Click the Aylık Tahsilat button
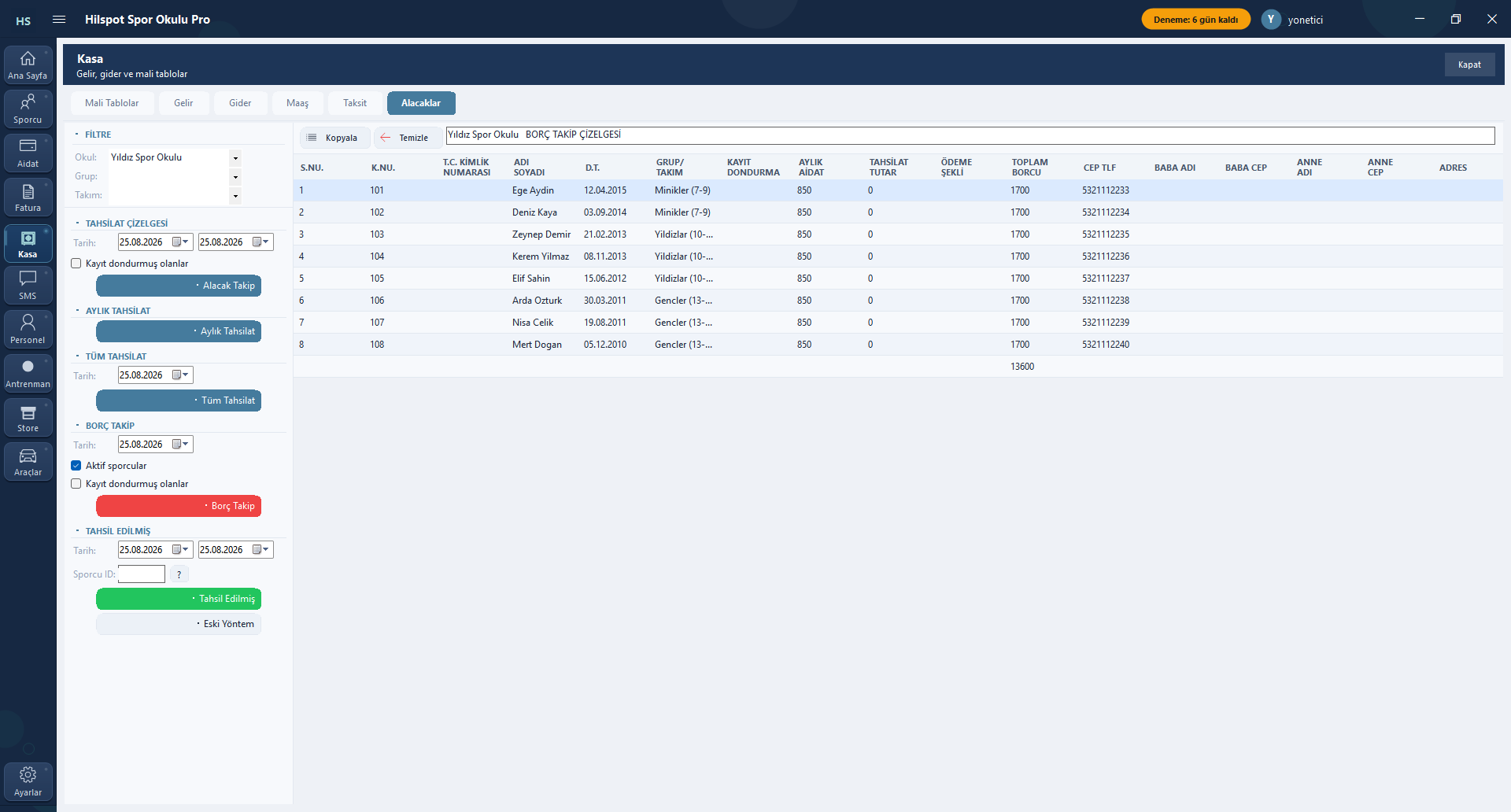The image size is (1511, 812). 179,331
